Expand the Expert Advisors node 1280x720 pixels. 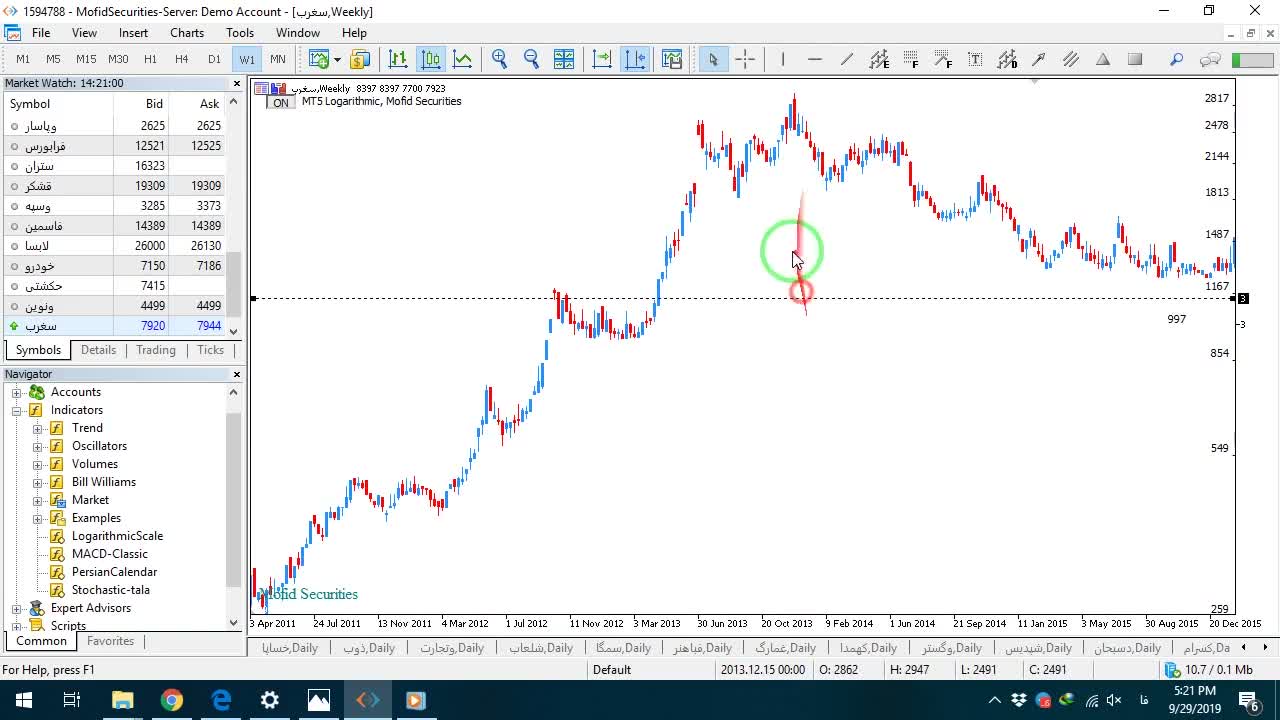pos(17,608)
